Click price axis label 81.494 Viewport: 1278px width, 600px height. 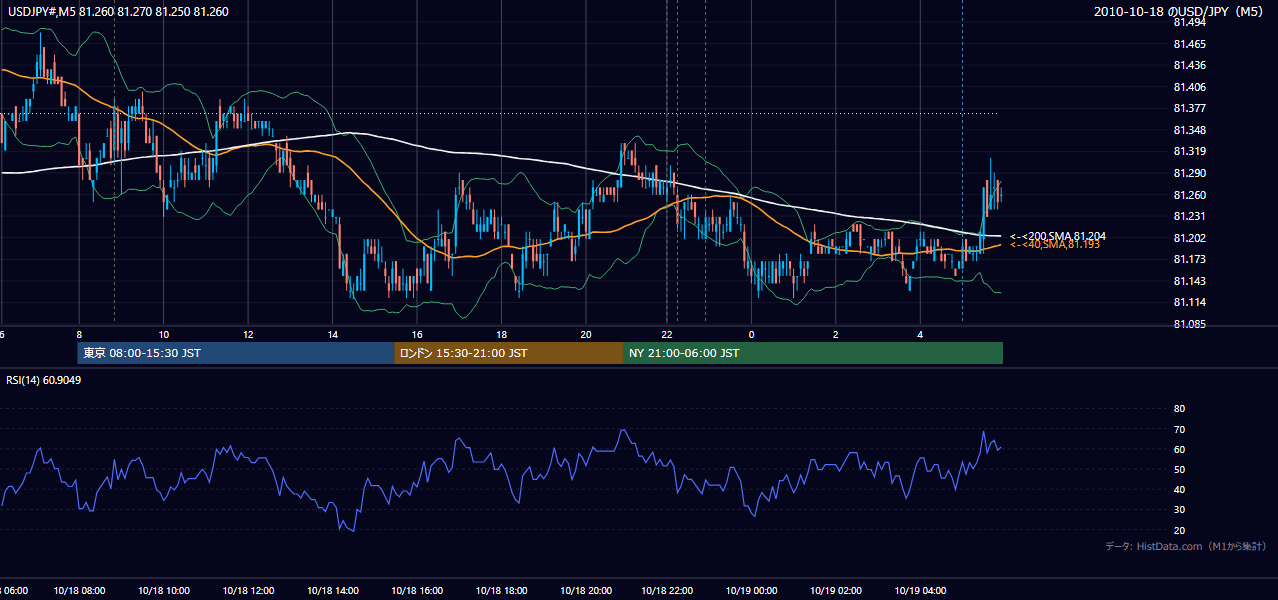pos(1189,22)
